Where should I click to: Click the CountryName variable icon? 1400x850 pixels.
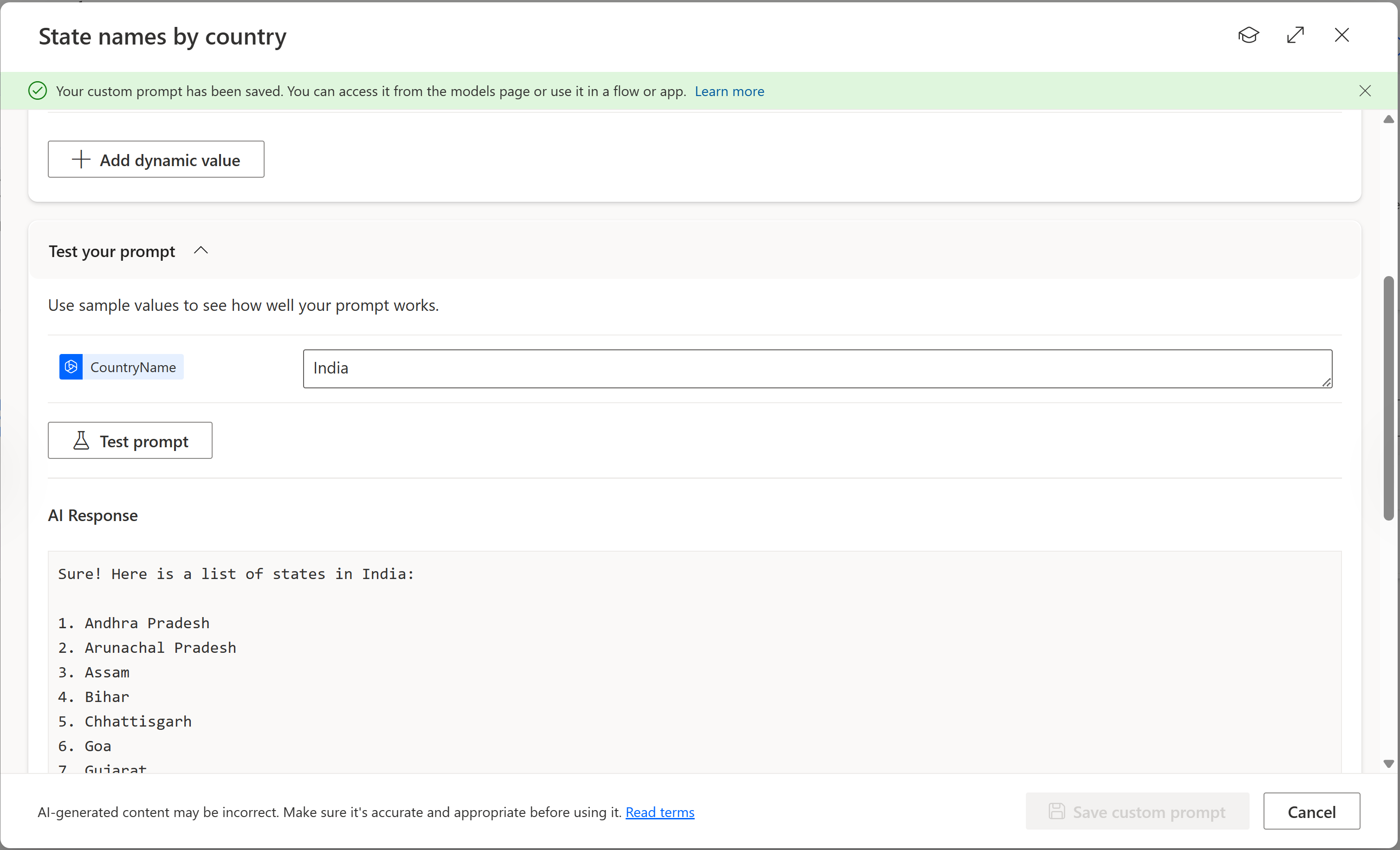[71, 367]
